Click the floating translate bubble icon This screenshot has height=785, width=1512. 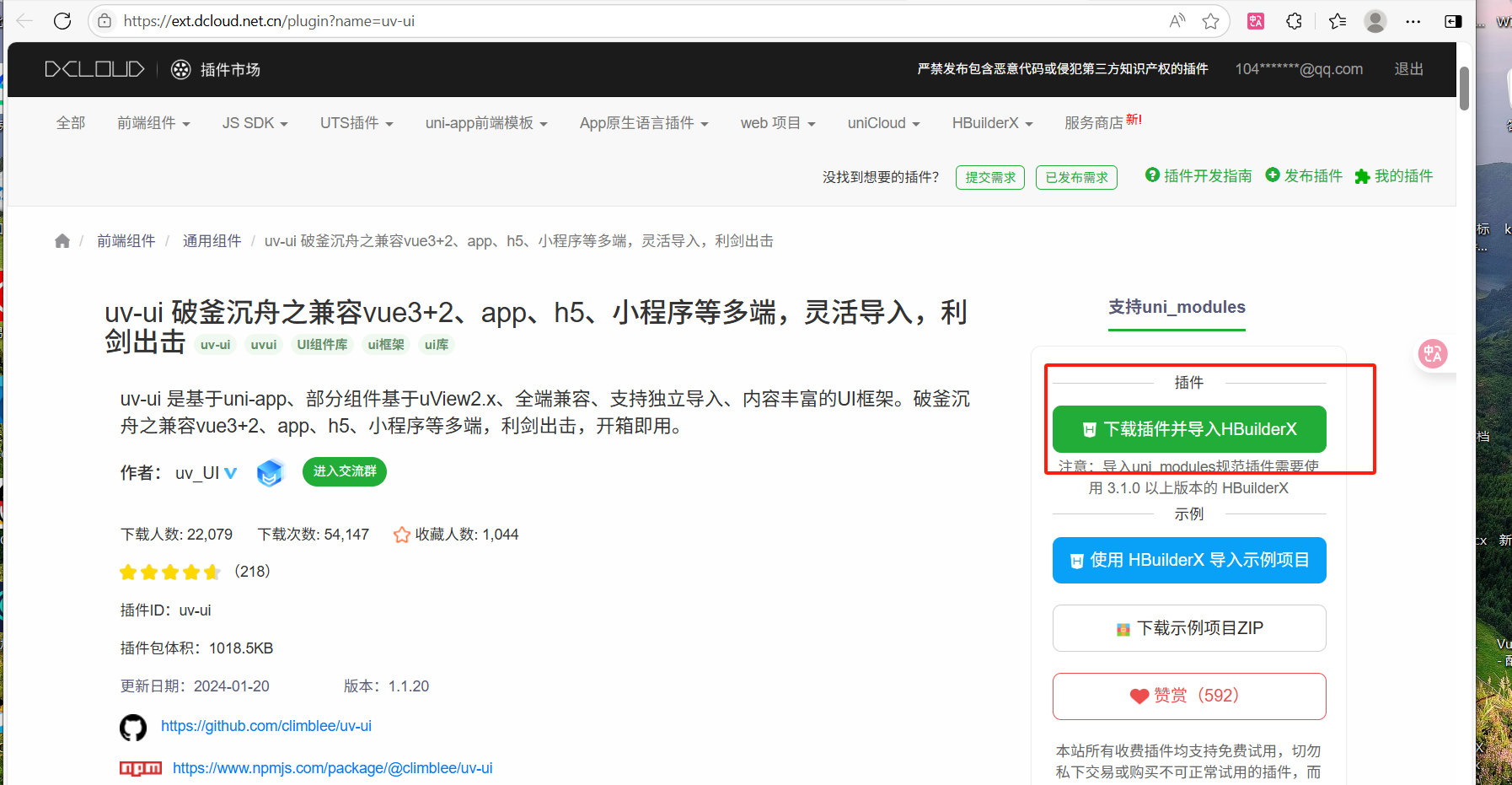1433,353
